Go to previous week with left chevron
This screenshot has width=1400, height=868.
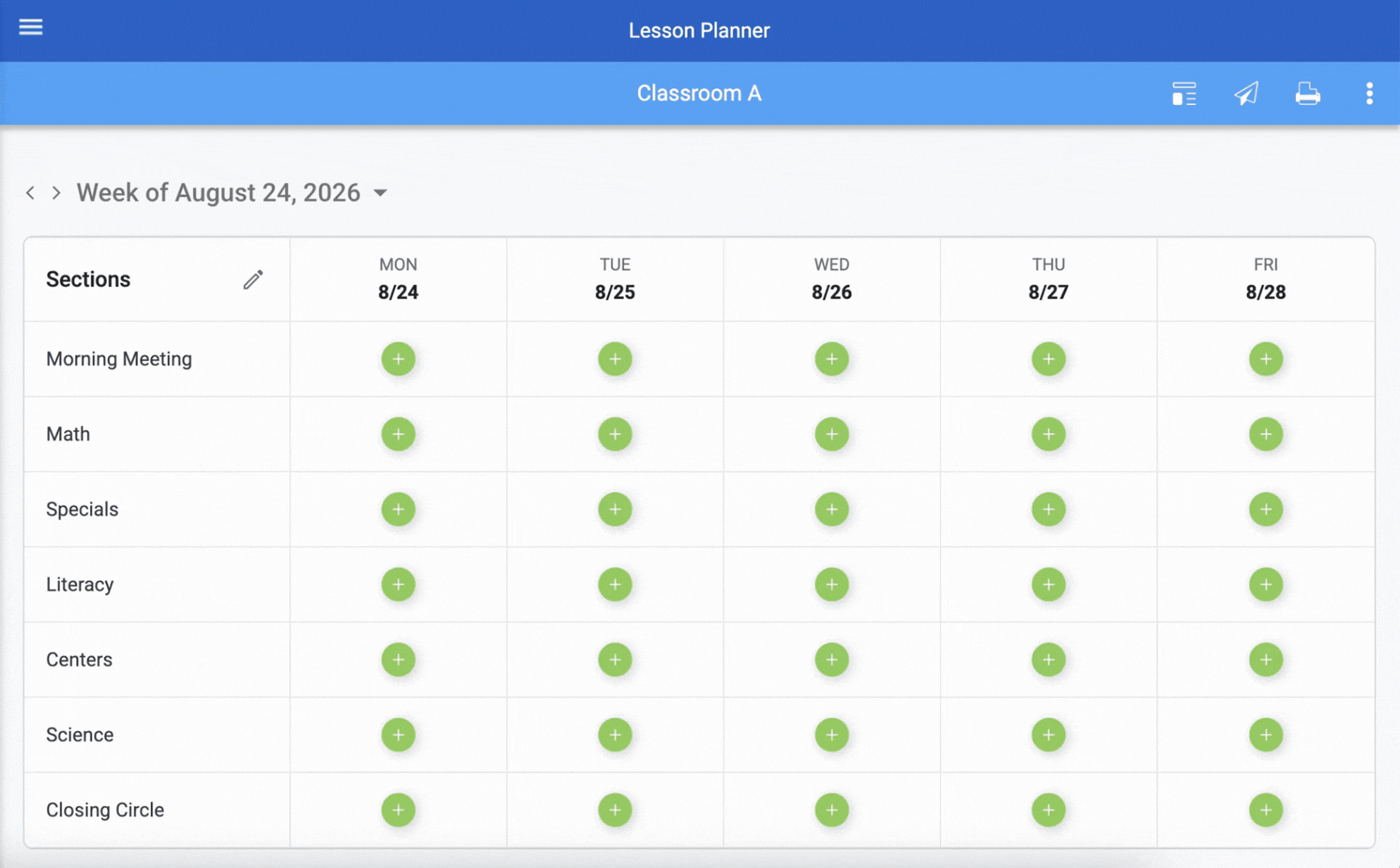pyautogui.click(x=31, y=193)
